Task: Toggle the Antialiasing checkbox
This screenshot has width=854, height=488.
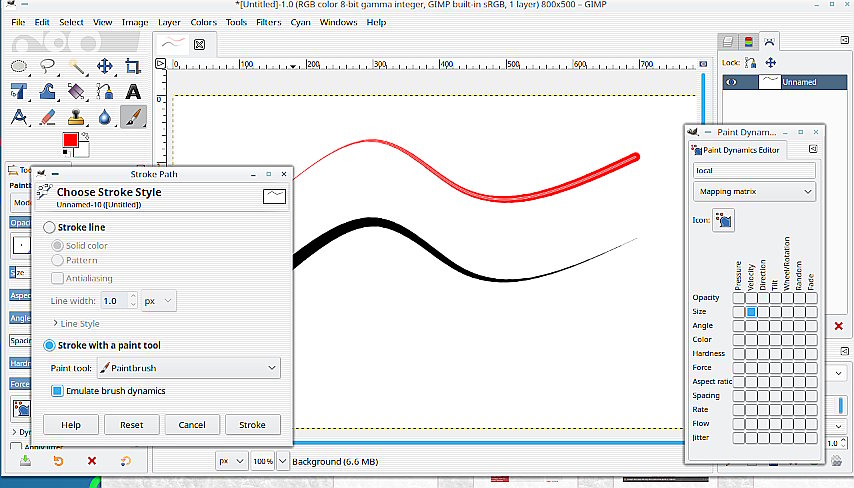Action: 57,278
